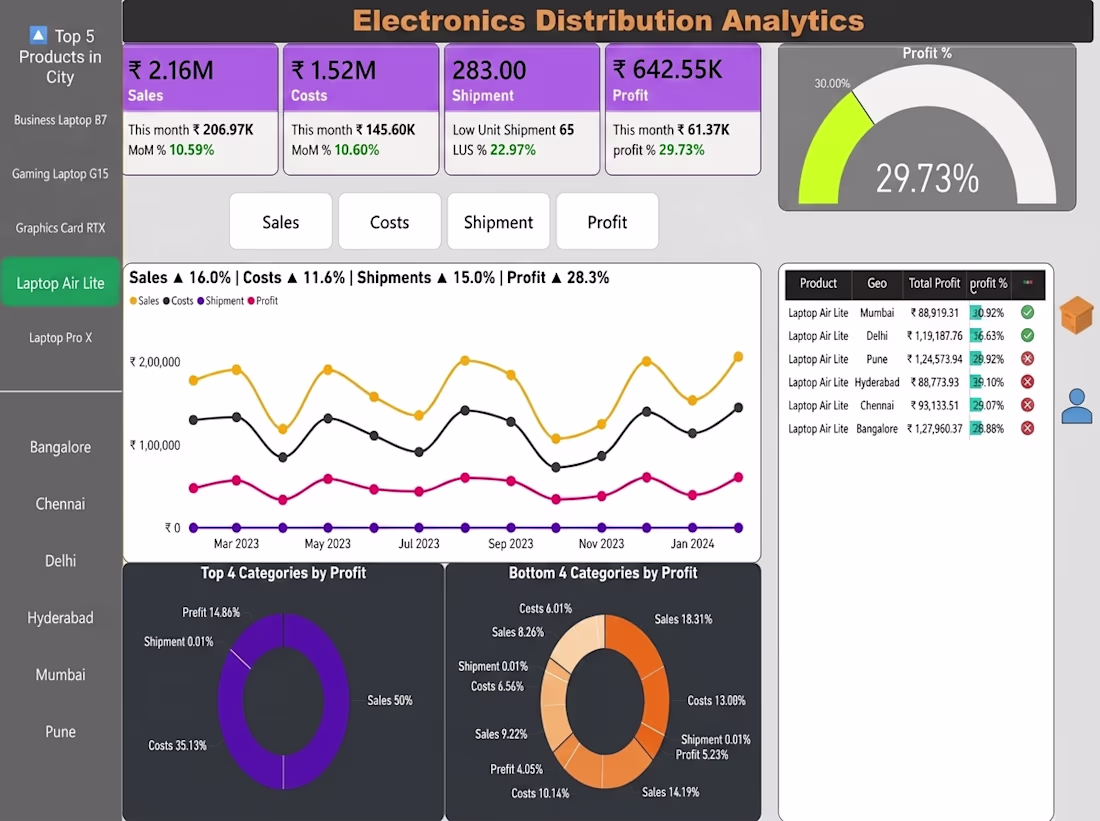The width and height of the screenshot is (1100, 821).
Task: Click the 36.63% profit cell for Delhi
Action: point(988,336)
